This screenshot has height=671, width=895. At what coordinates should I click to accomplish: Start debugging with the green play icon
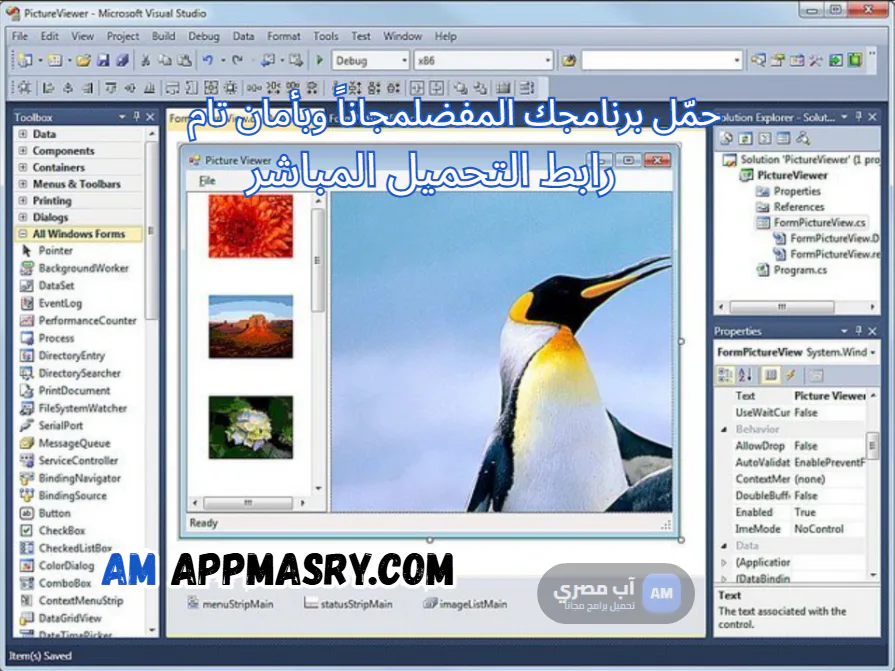point(320,60)
